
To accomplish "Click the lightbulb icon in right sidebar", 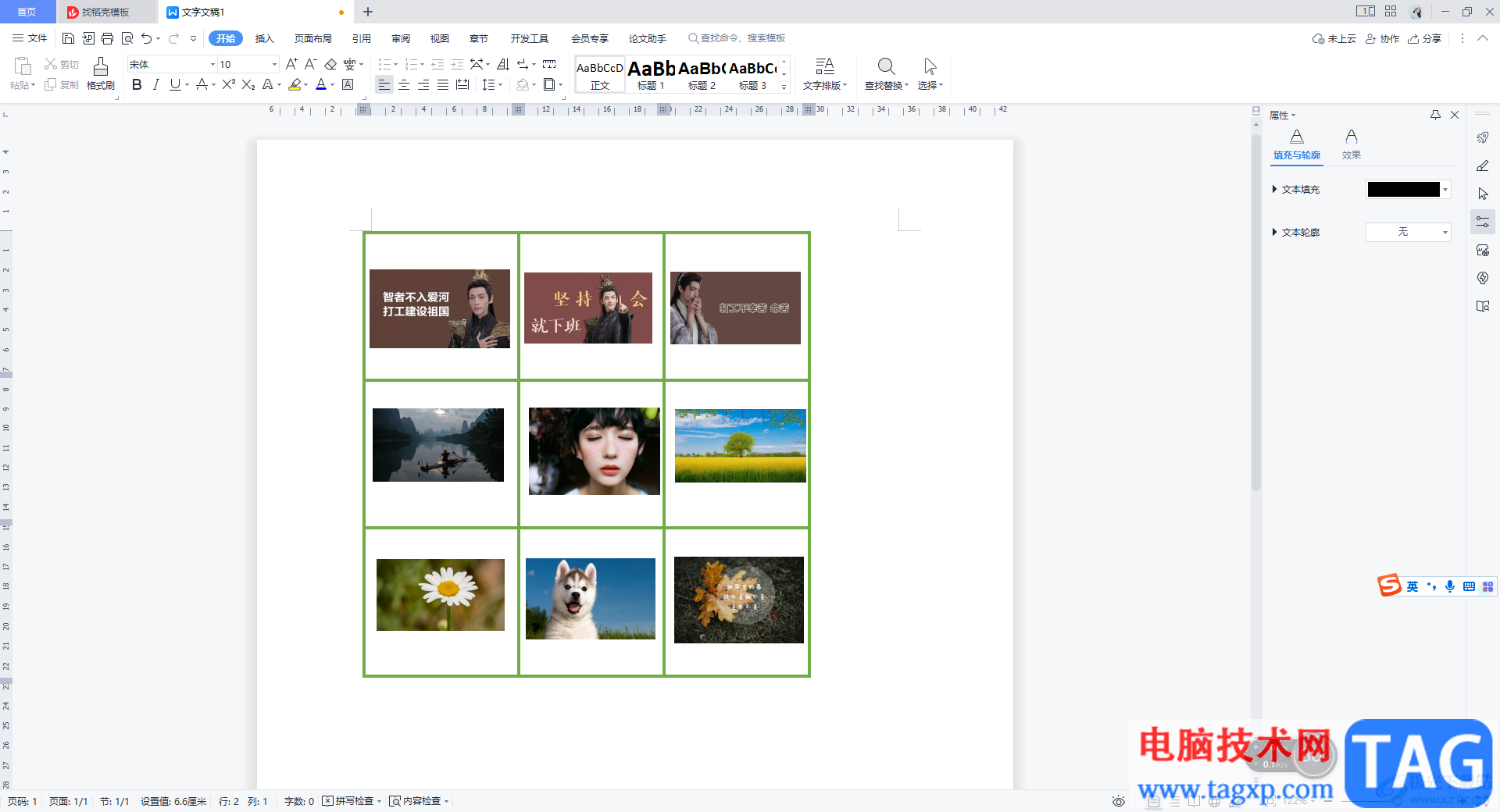I will (1483, 278).
